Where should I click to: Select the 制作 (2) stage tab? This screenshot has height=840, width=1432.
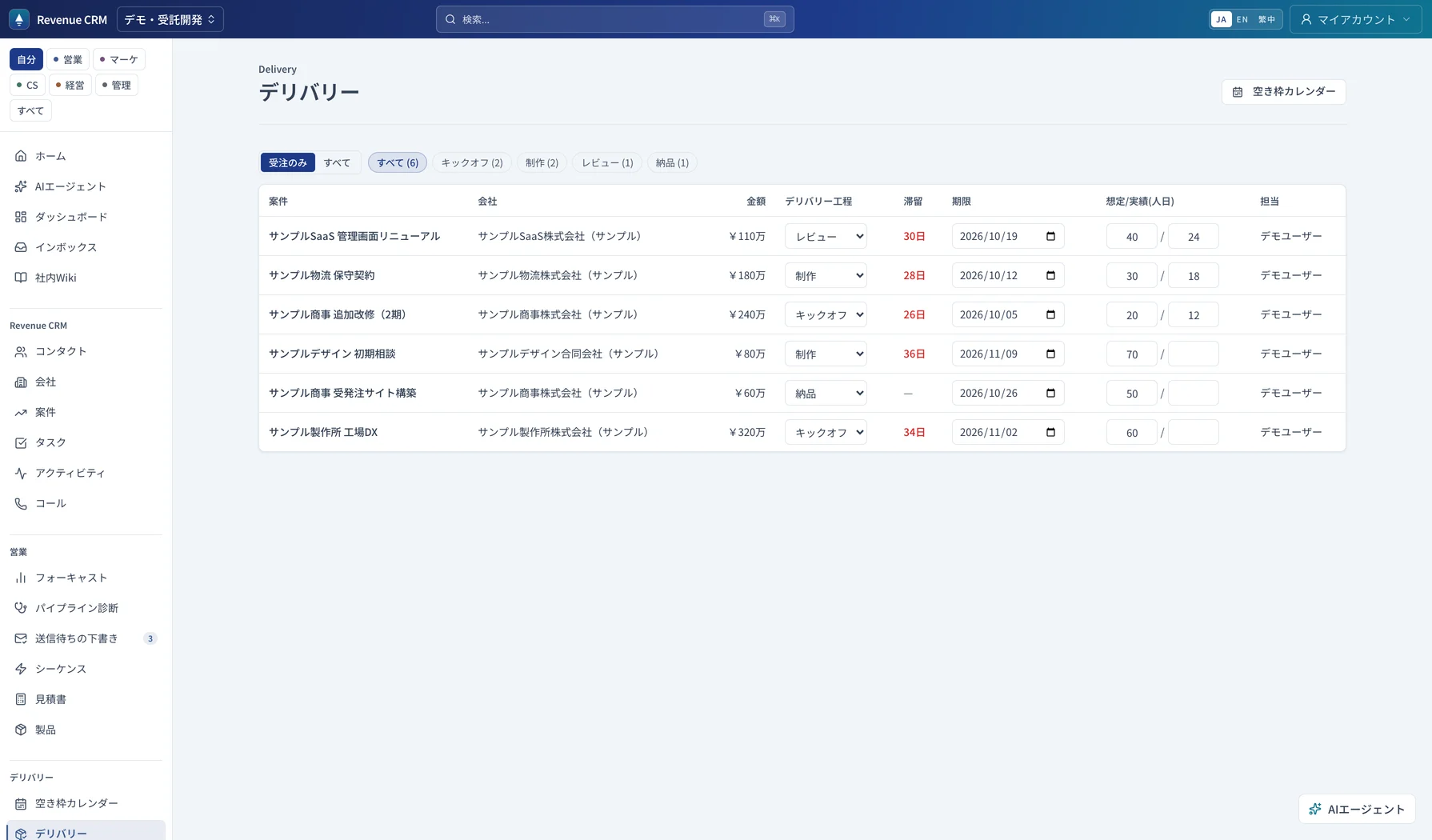tap(542, 162)
